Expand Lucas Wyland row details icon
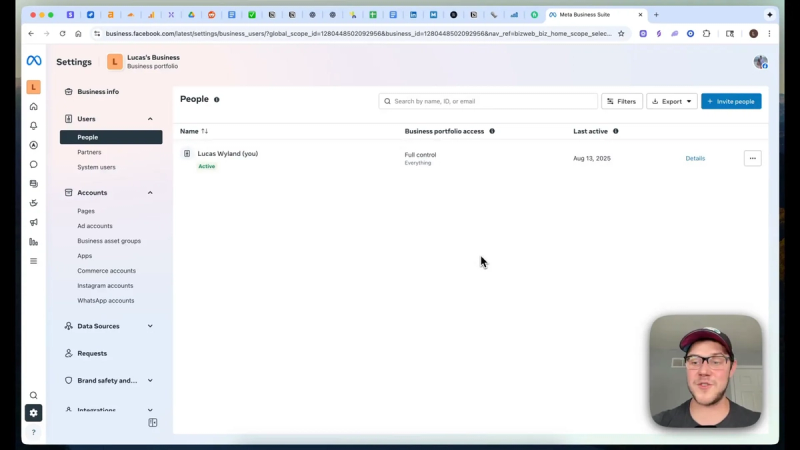This screenshot has width=800, height=450. (187, 154)
